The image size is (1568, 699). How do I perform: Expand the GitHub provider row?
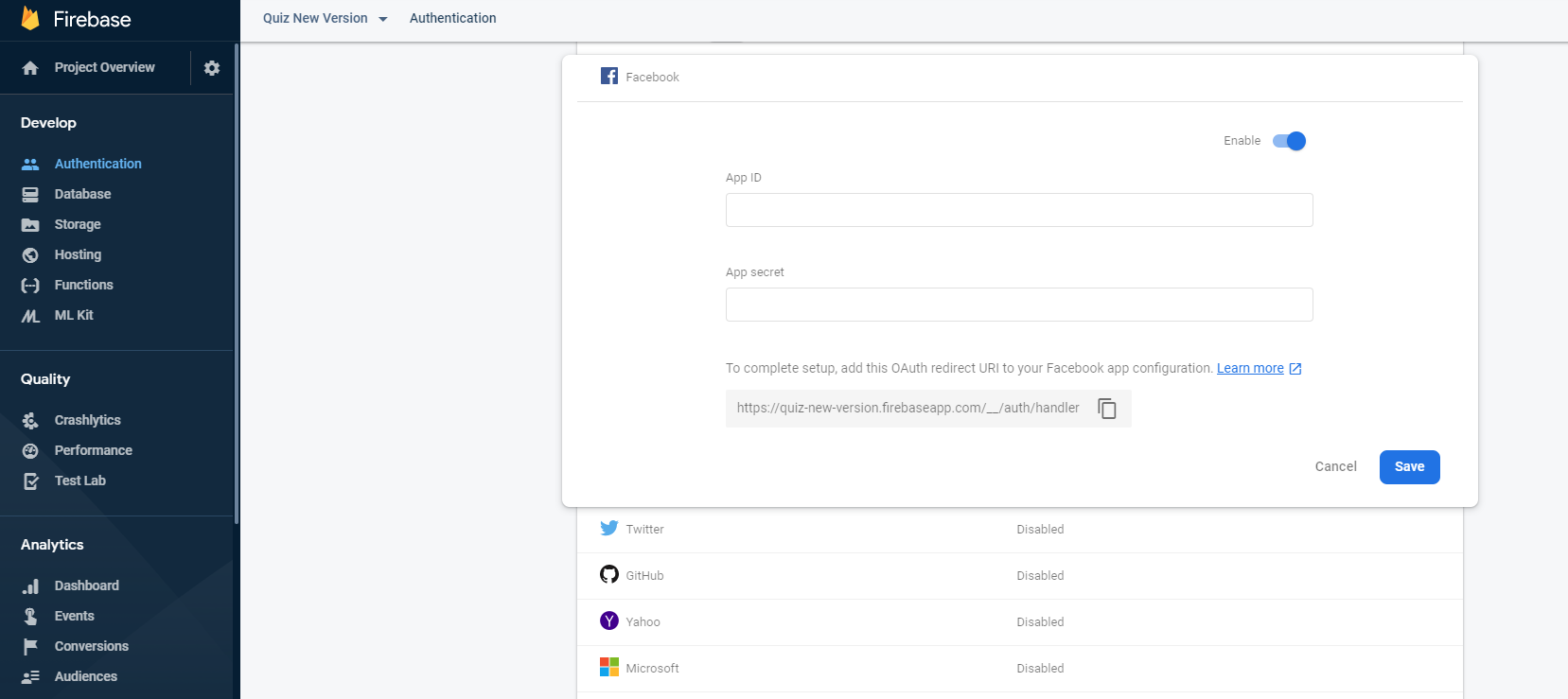(x=1019, y=576)
